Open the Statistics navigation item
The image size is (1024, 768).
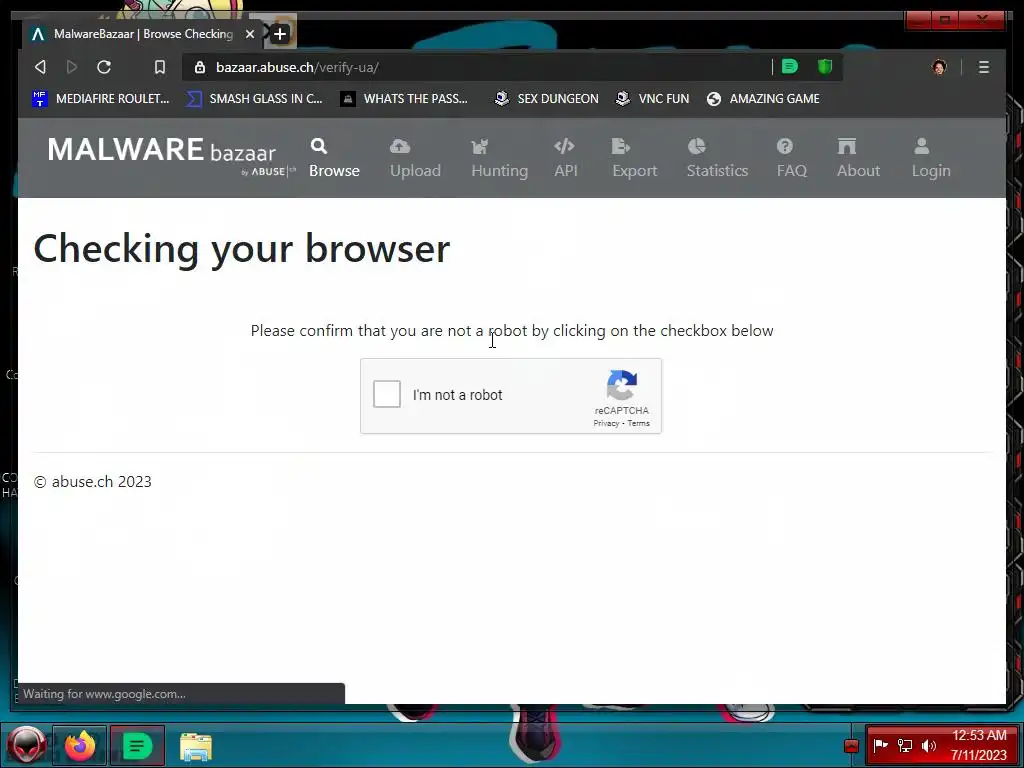[x=717, y=158]
